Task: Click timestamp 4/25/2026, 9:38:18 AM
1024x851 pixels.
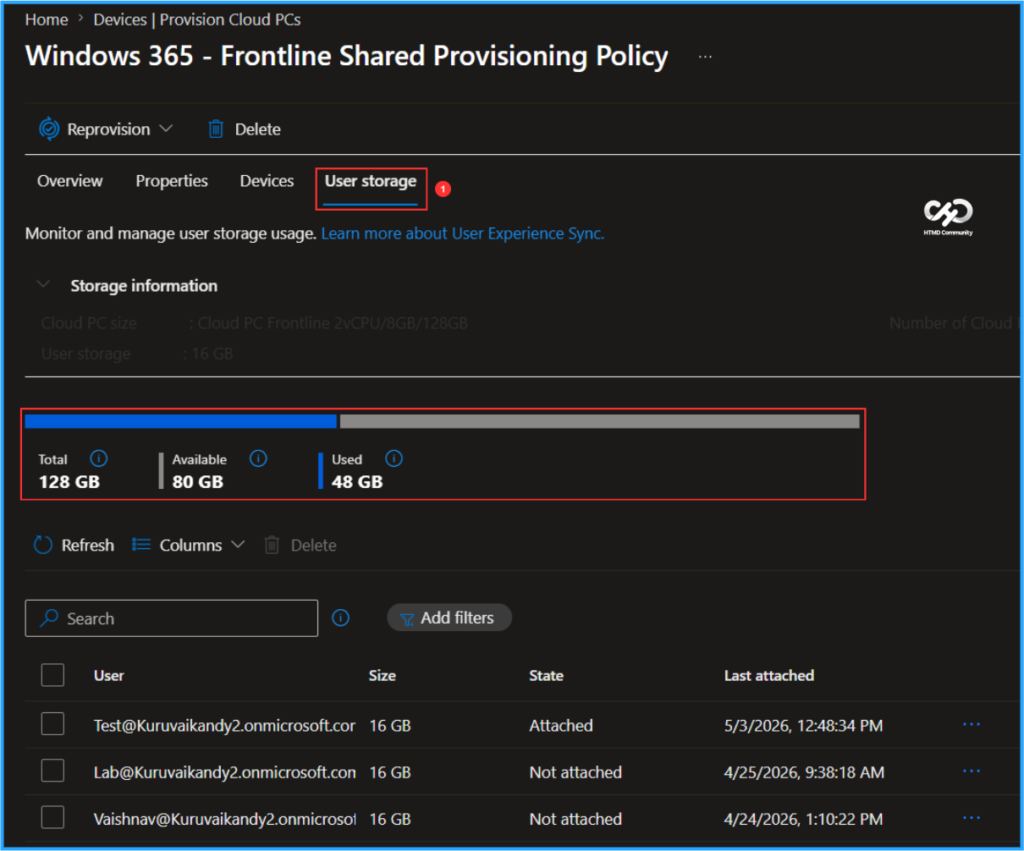Action: [x=804, y=773]
